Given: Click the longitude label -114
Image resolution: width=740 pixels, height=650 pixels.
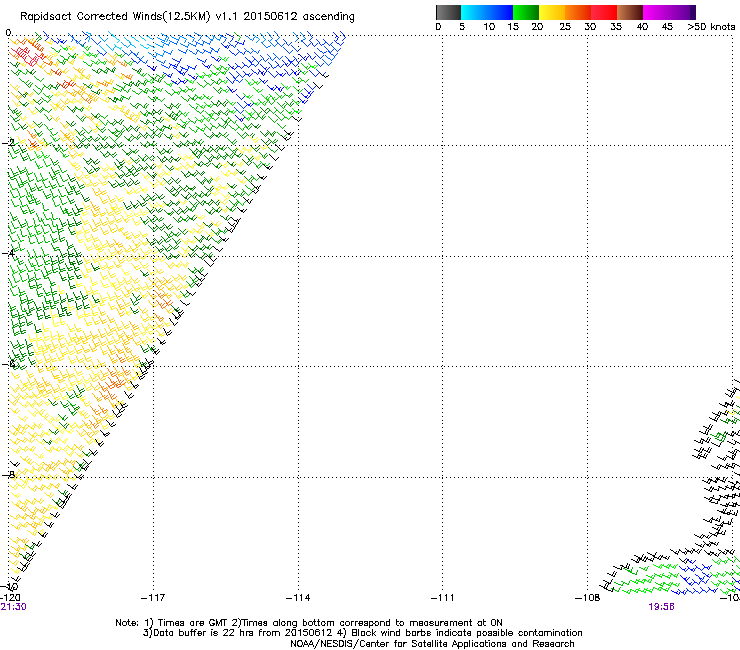Looking at the screenshot, I should [298, 598].
